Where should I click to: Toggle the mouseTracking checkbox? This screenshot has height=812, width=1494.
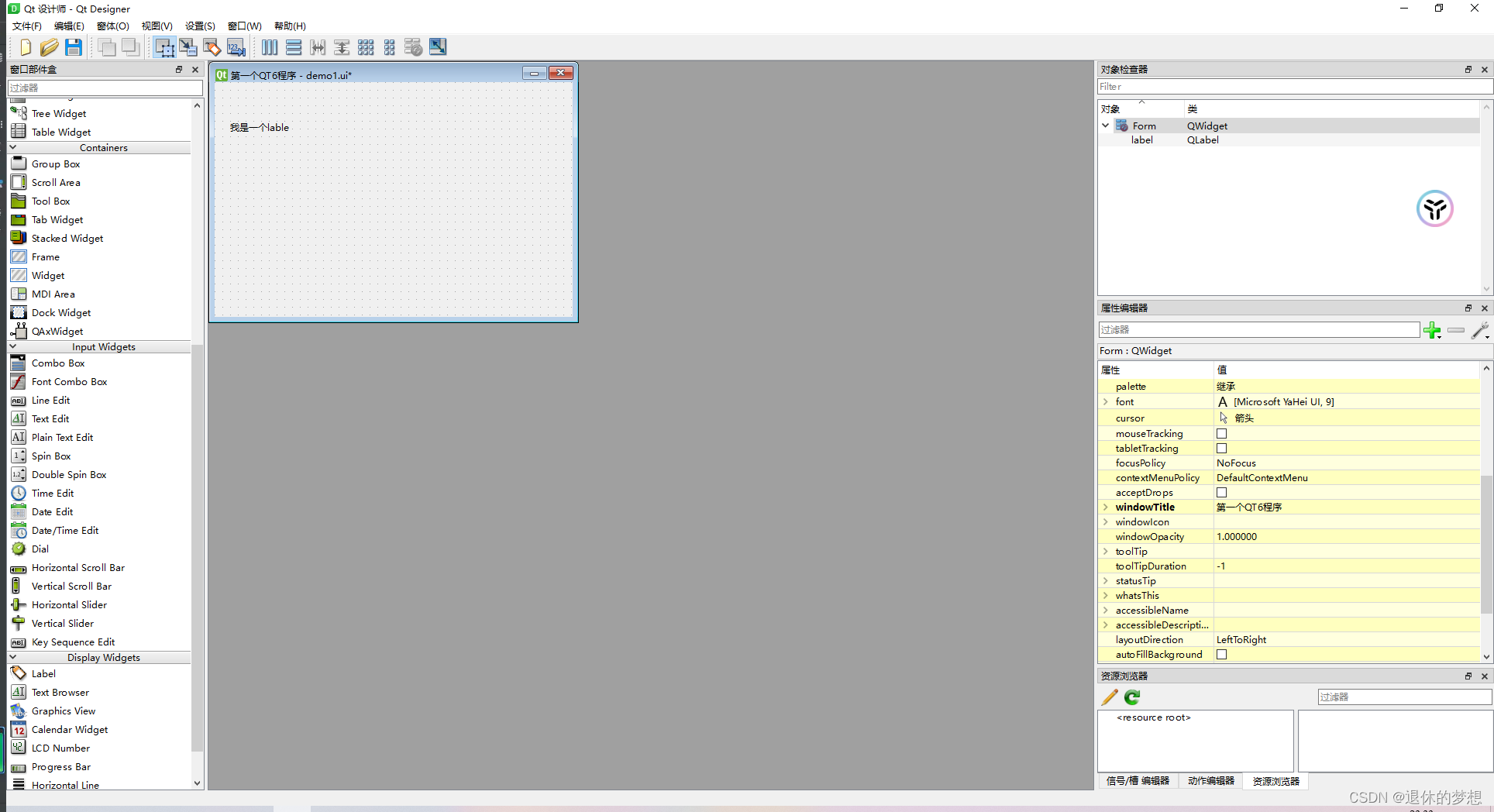coord(1222,433)
